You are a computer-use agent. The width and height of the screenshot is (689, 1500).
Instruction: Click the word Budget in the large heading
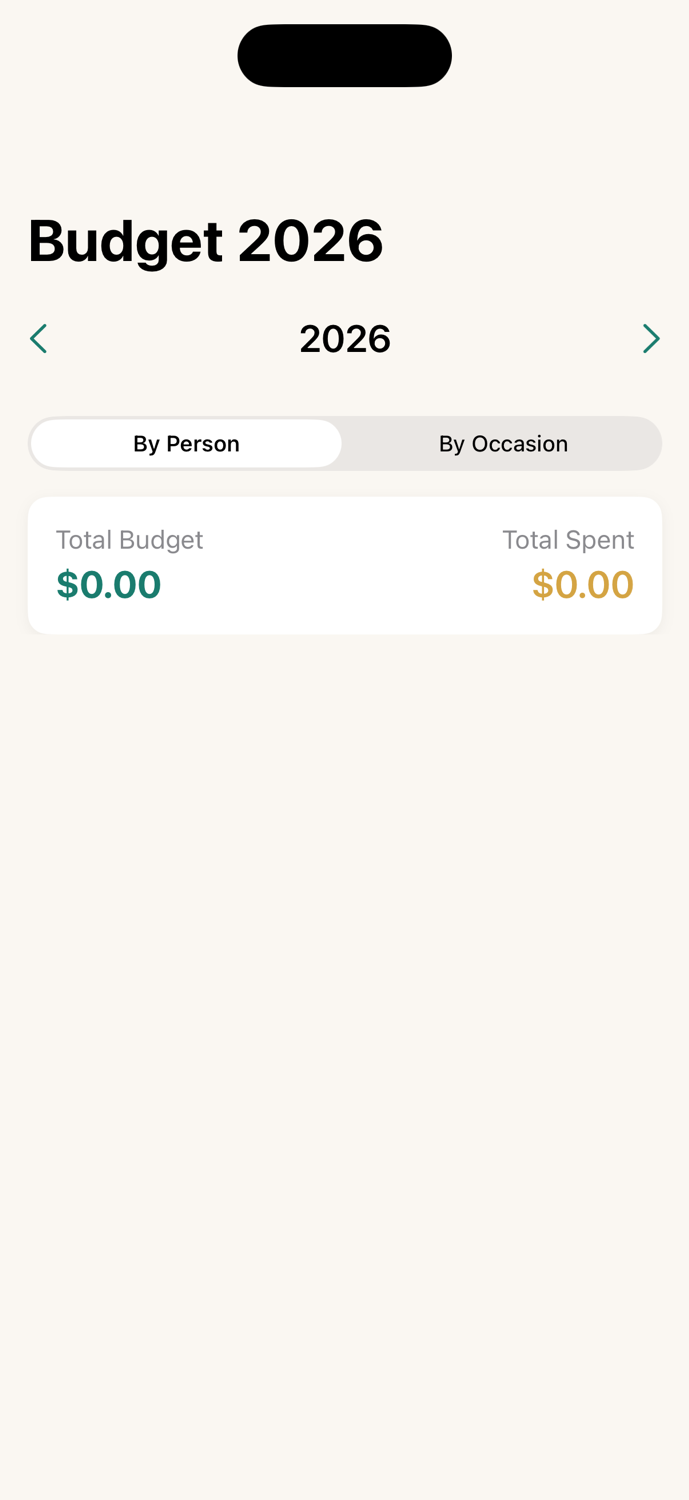tap(126, 241)
